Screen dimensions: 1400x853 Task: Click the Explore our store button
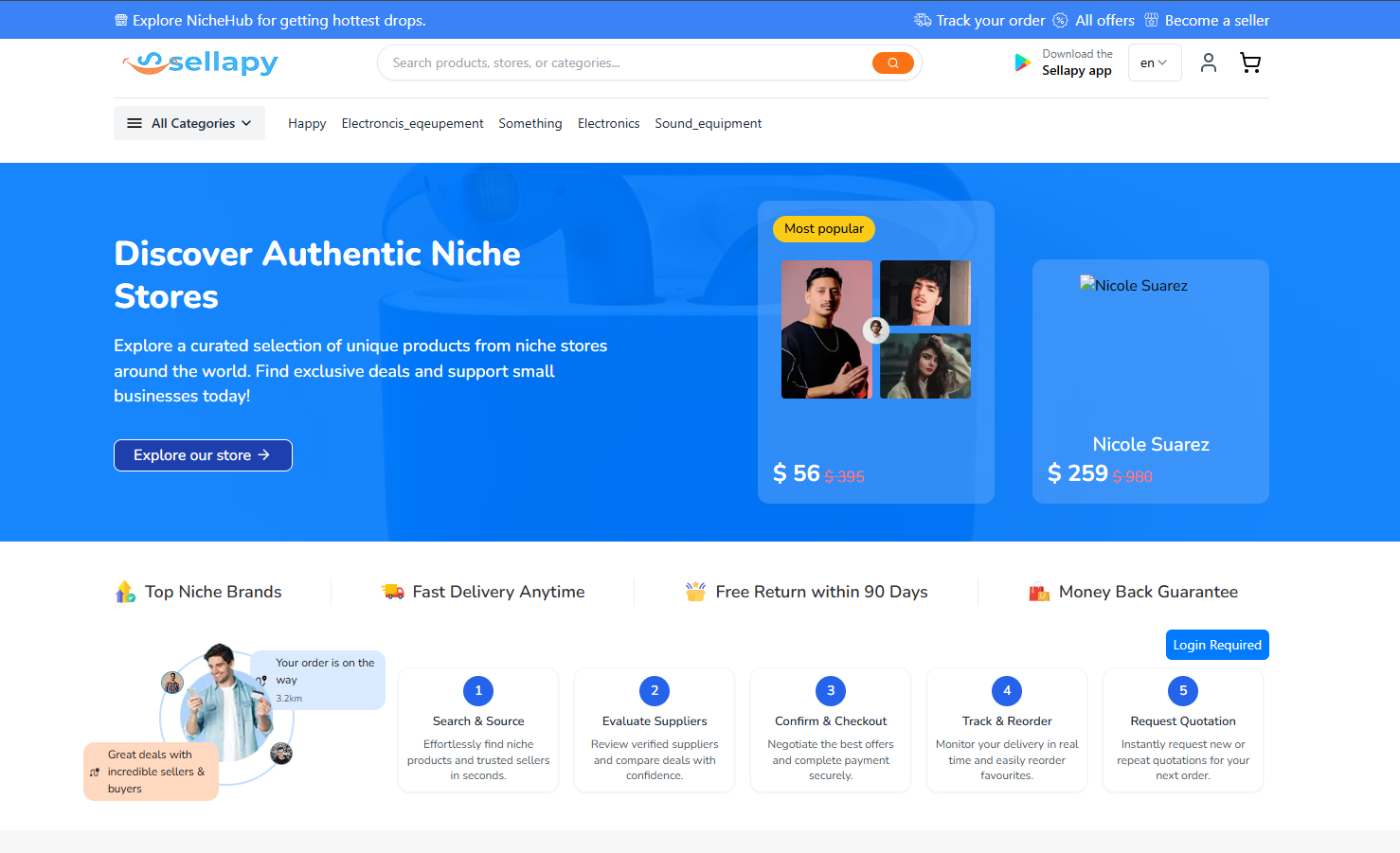pos(203,455)
